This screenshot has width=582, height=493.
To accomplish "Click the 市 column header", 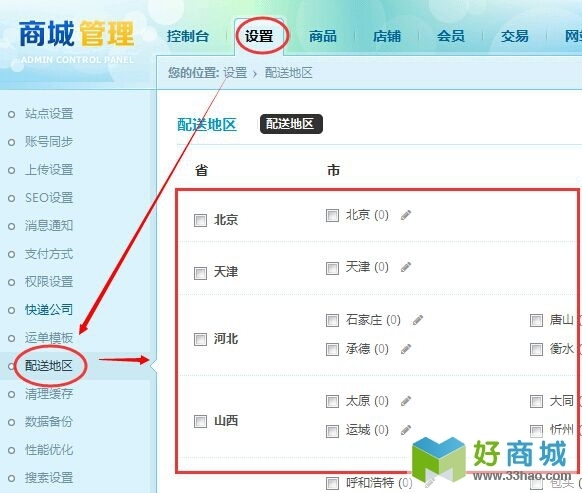I will tap(333, 170).
